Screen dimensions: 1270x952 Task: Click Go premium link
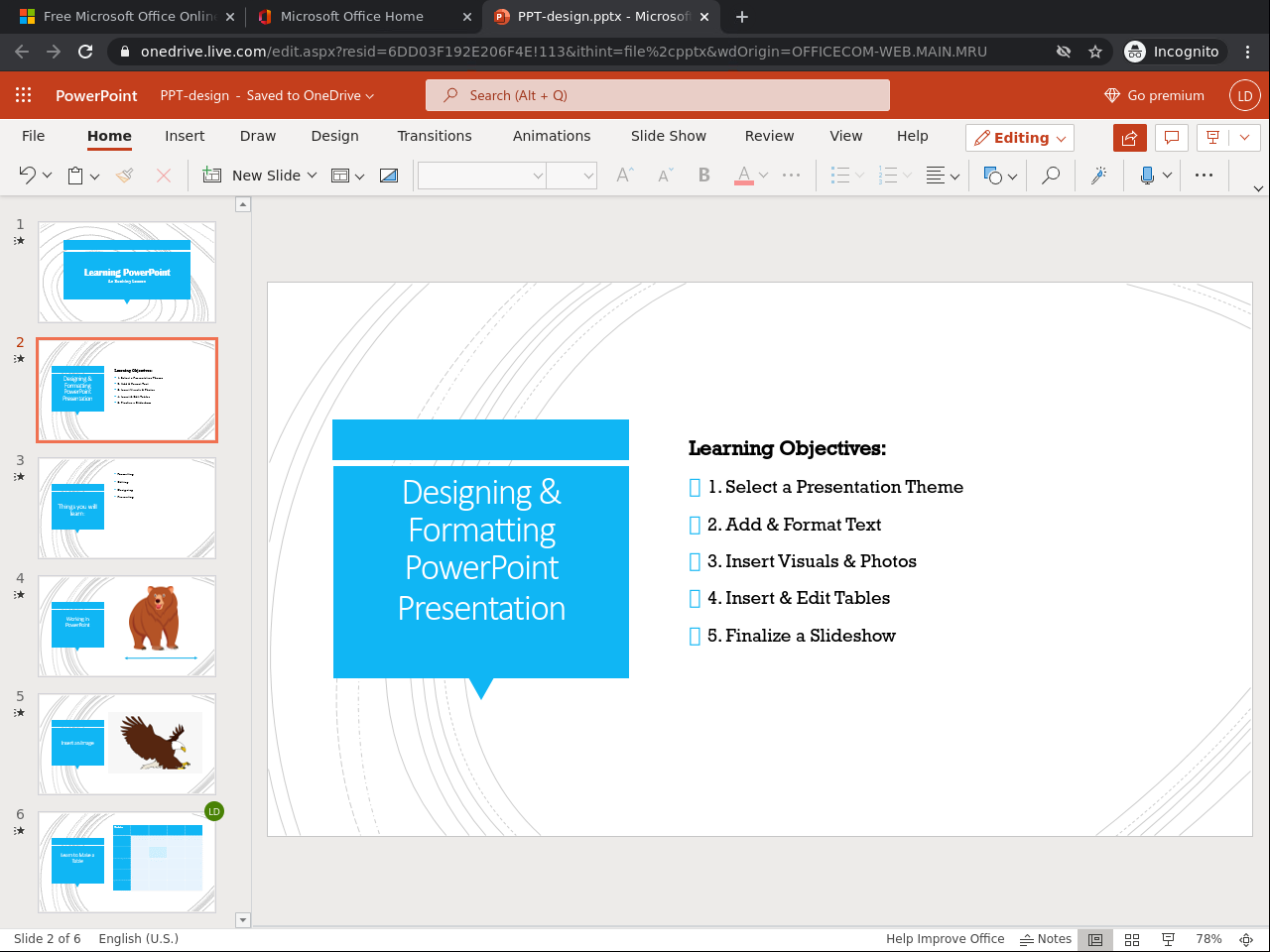pyautogui.click(x=1155, y=95)
